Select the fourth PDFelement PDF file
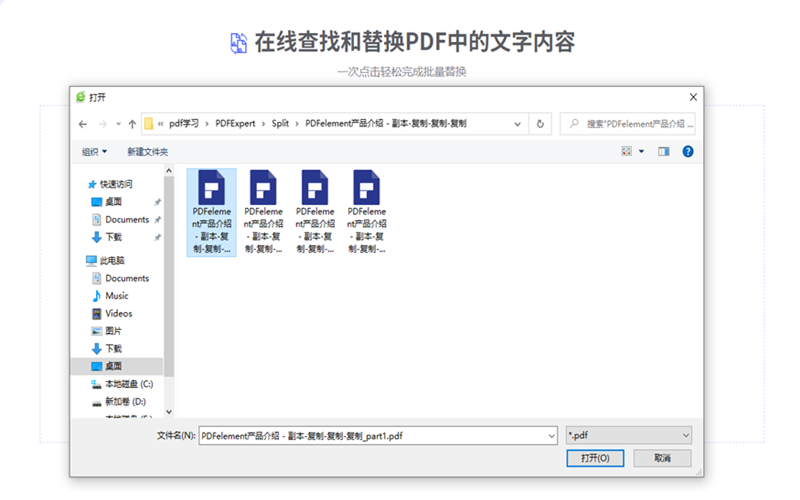 (x=366, y=212)
